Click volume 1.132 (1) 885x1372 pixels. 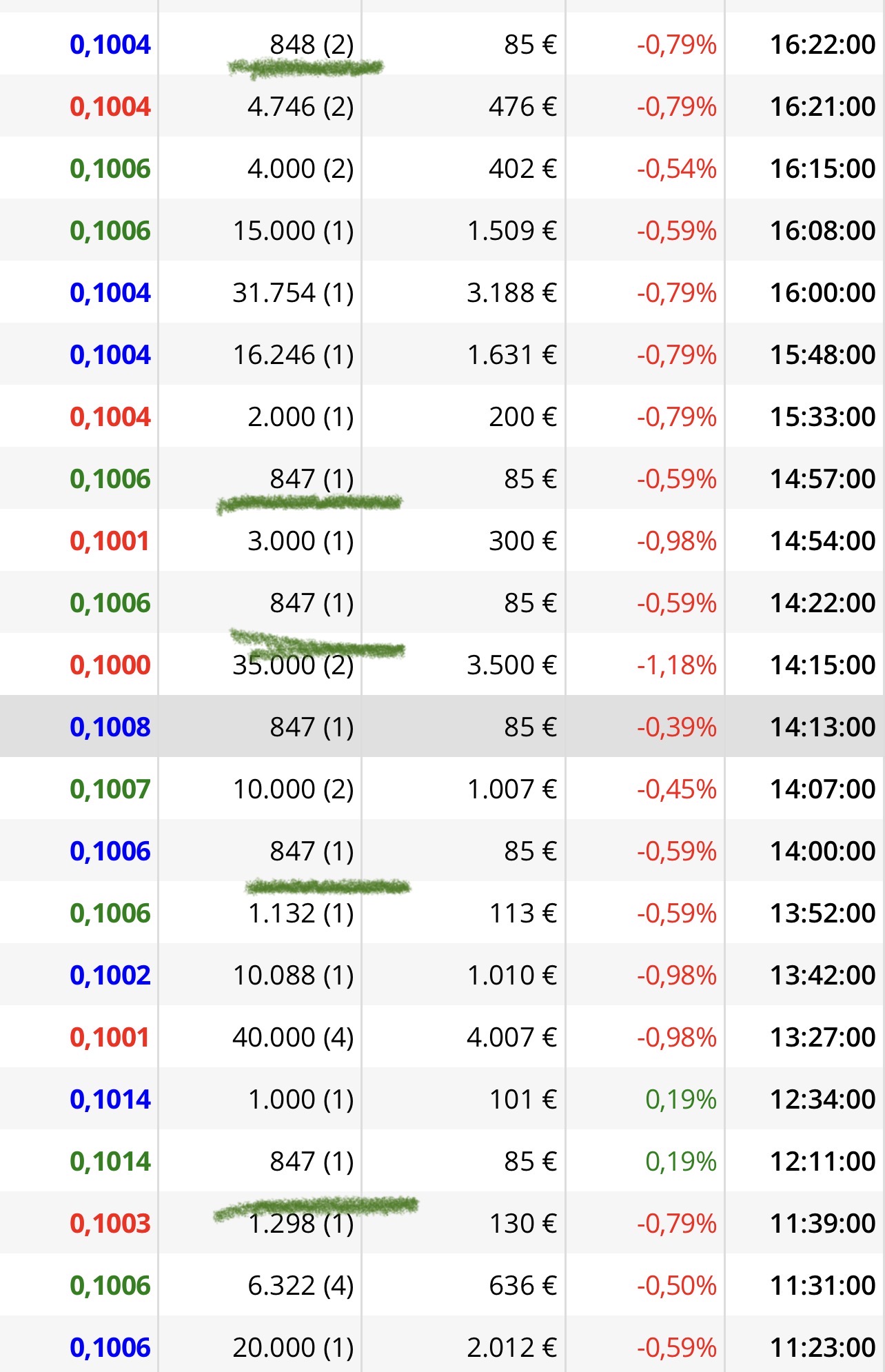(301, 914)
